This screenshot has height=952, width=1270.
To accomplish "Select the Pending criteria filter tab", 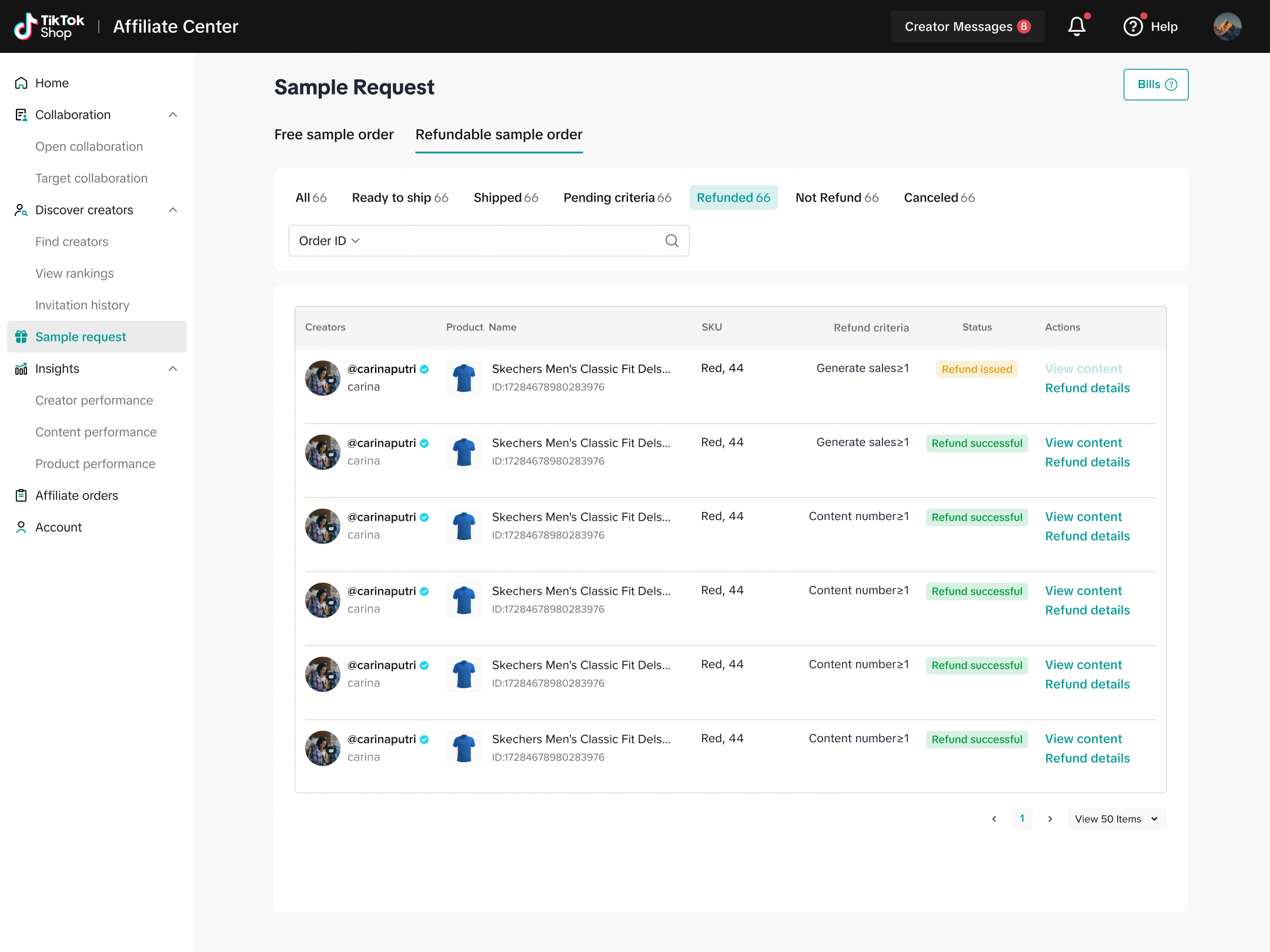I will (617, 197).
